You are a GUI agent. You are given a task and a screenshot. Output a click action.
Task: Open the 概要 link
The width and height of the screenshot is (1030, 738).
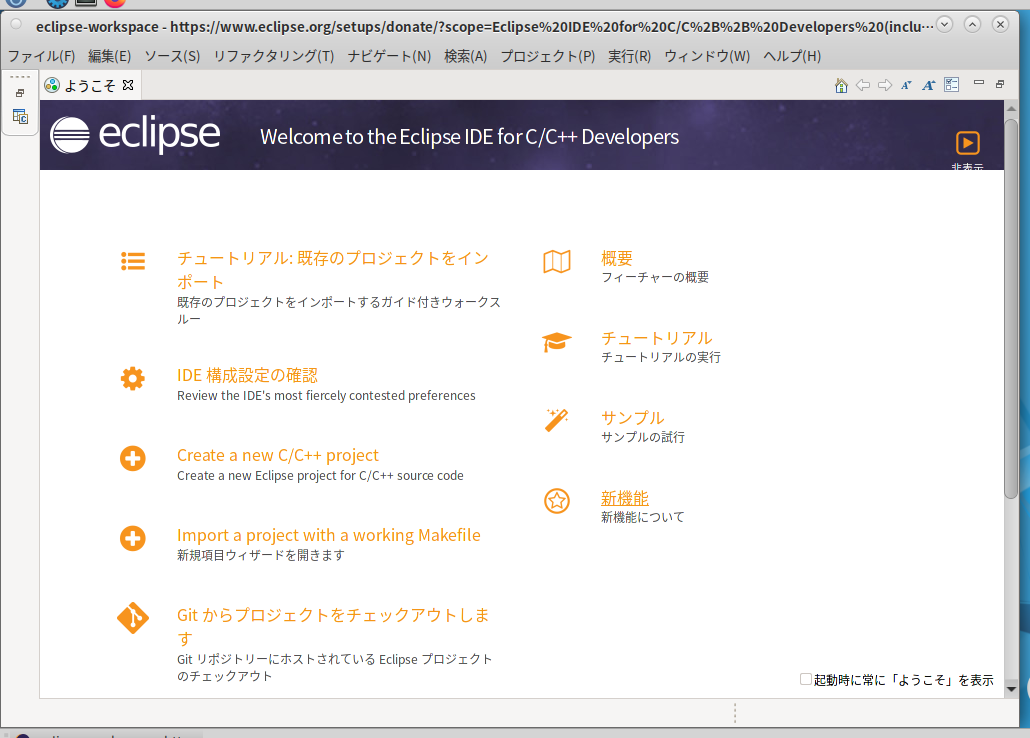617,258
